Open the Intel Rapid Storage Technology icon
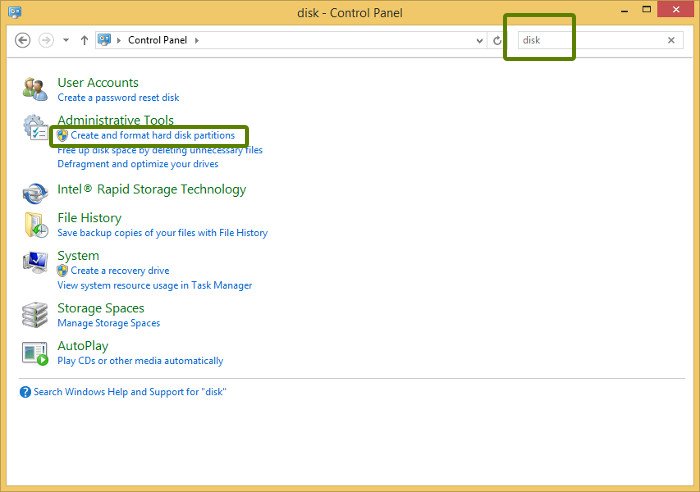The width and height of the screenshot is (700, 492). click(35, 192)
